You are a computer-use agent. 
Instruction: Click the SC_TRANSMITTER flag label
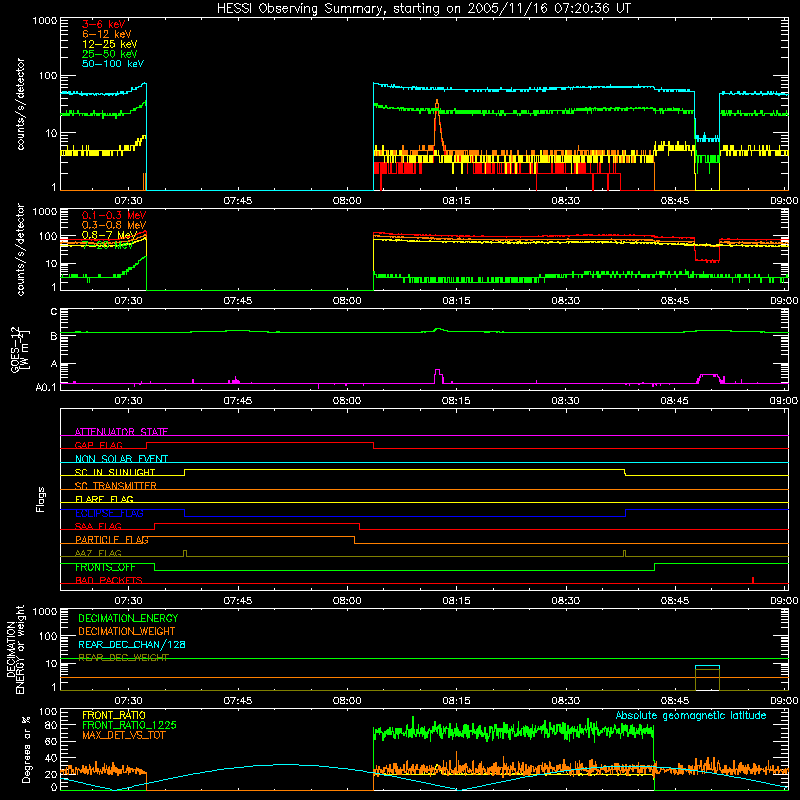(115, 485)
